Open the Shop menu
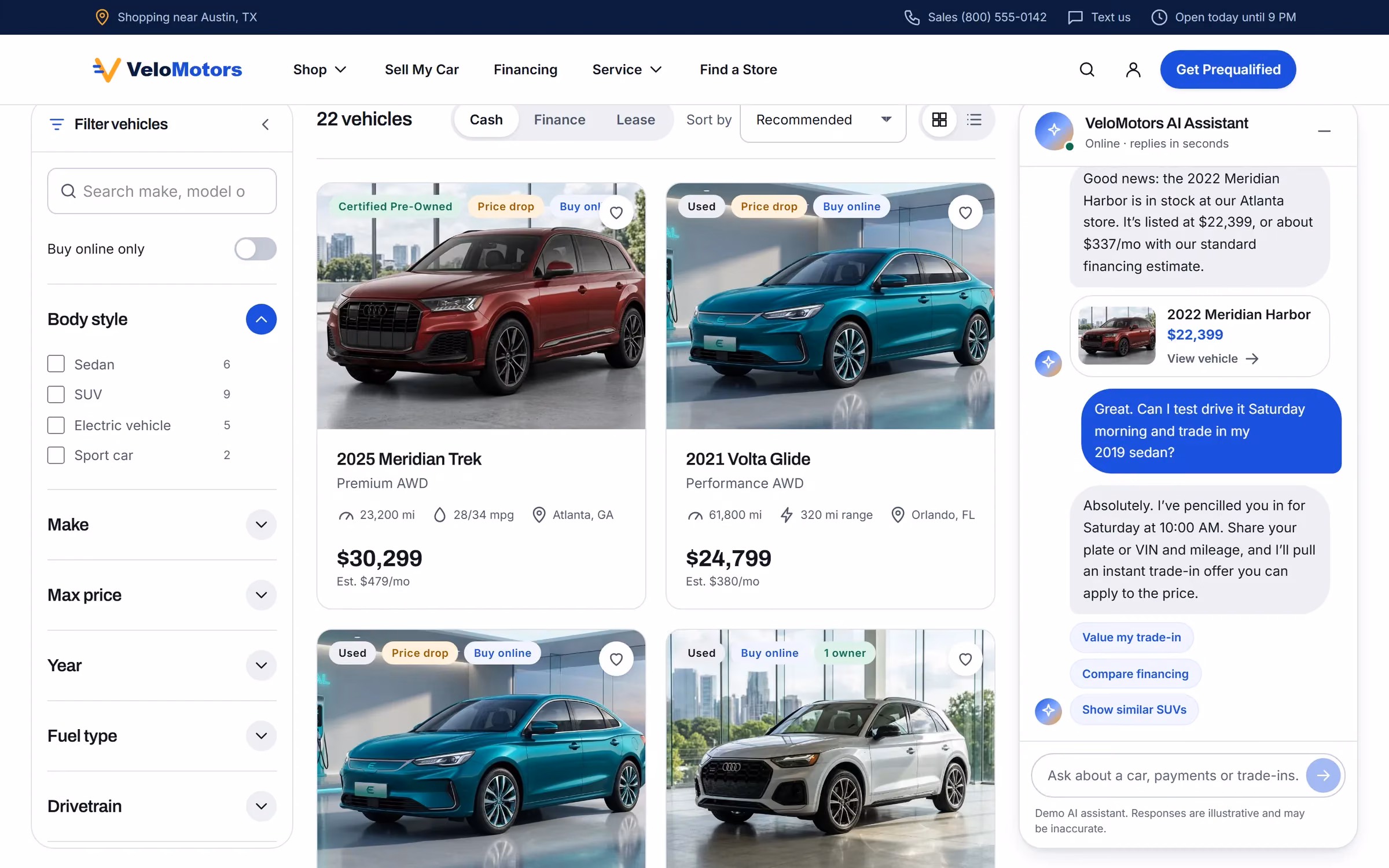 pos(319,69)
